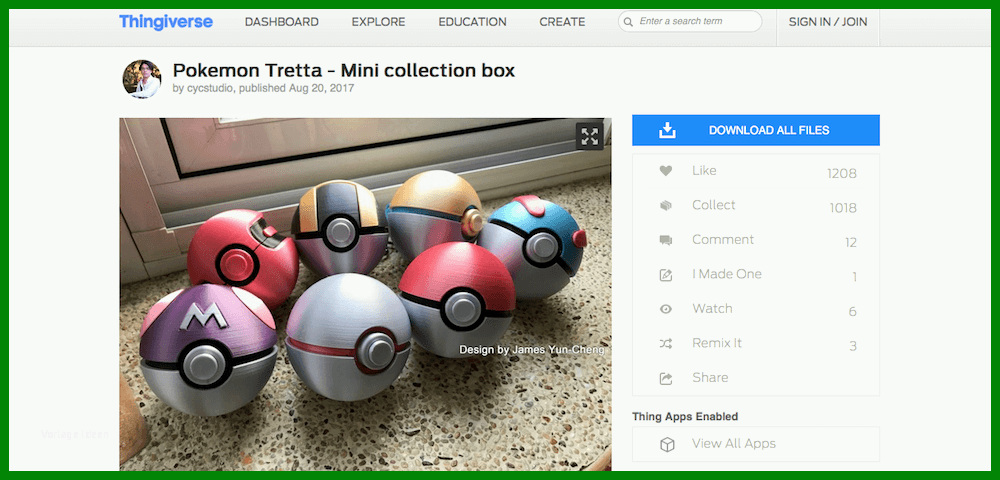This screenshot has height=480, width=1000.
Task: Open the Education menu
Action: point(472,22)
